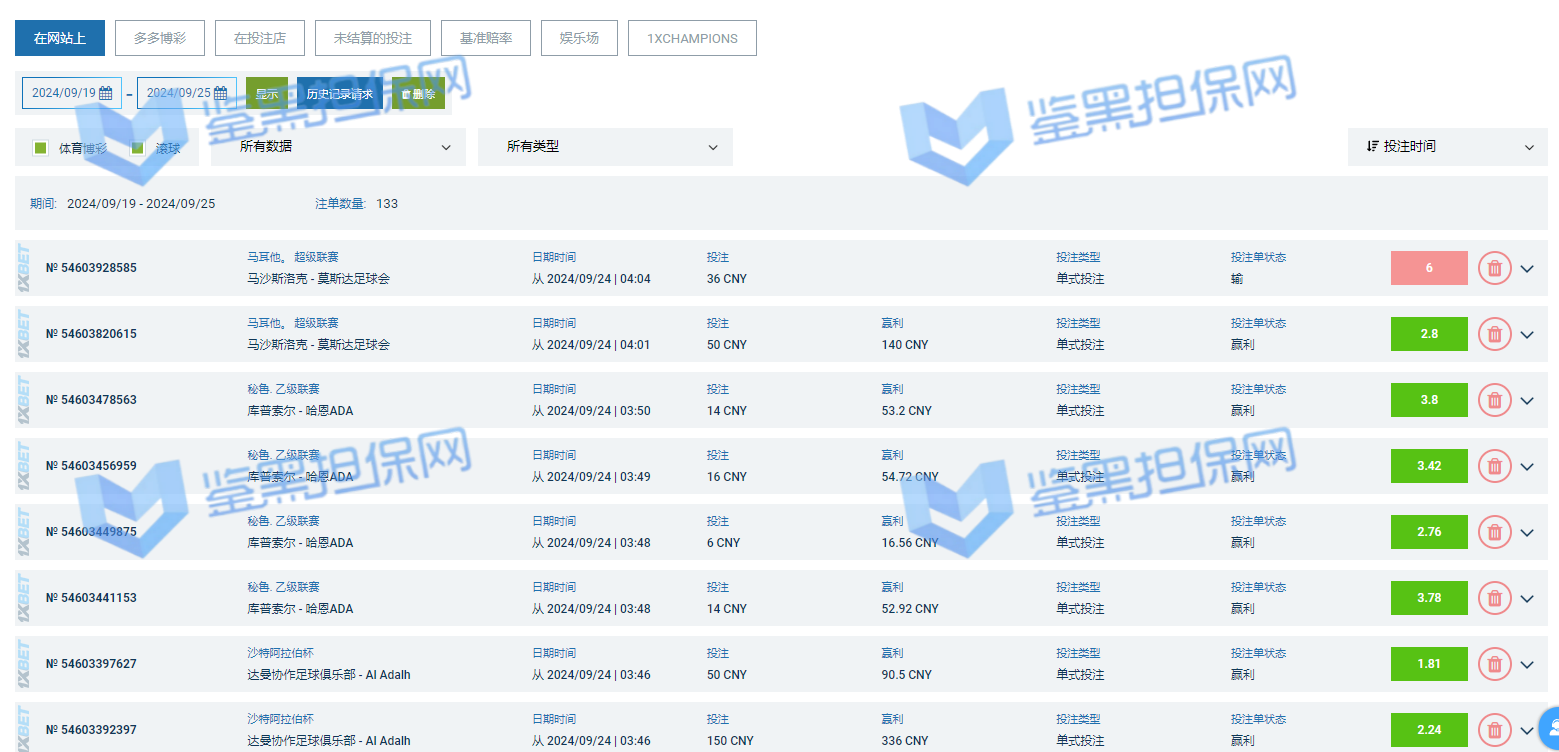
Task: Click the red odds badge showing 6
Action: pyautogui.click(x=1429, y=268)
